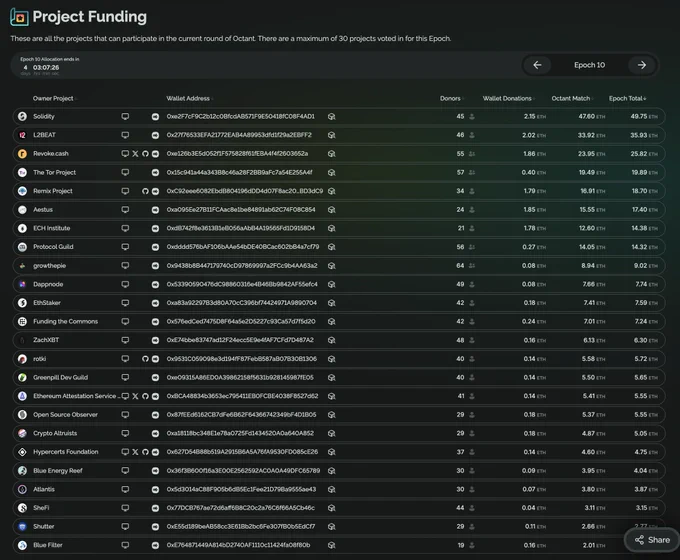
Task: Open Ethereum Attestation Service GitHub icon
Action: coord(145,396)
